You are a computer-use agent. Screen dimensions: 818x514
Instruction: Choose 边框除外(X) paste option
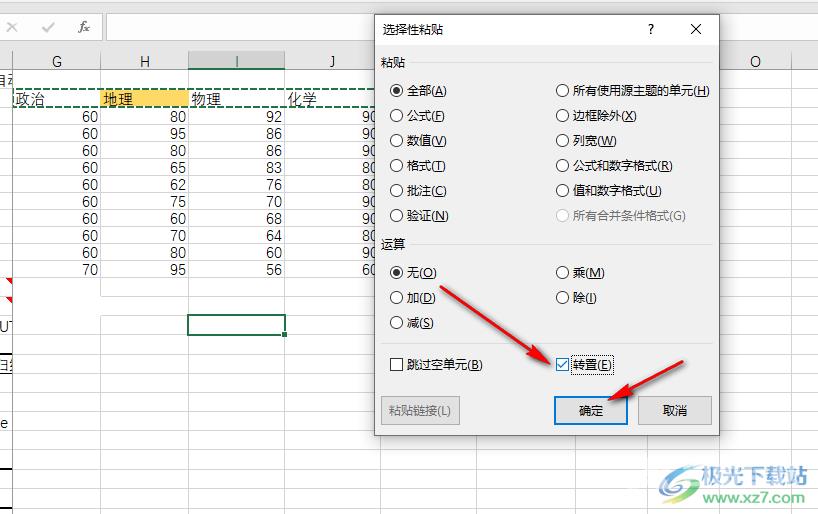[596, 116]
